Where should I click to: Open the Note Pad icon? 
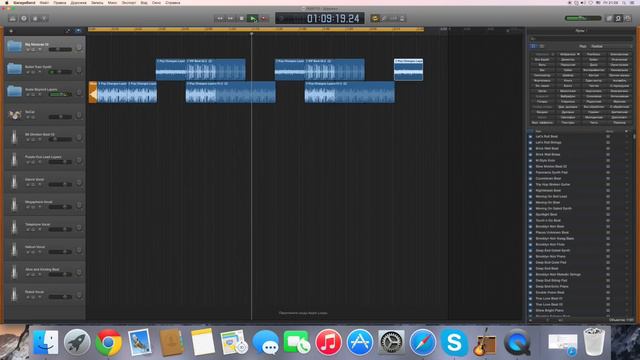click(609, 18)
